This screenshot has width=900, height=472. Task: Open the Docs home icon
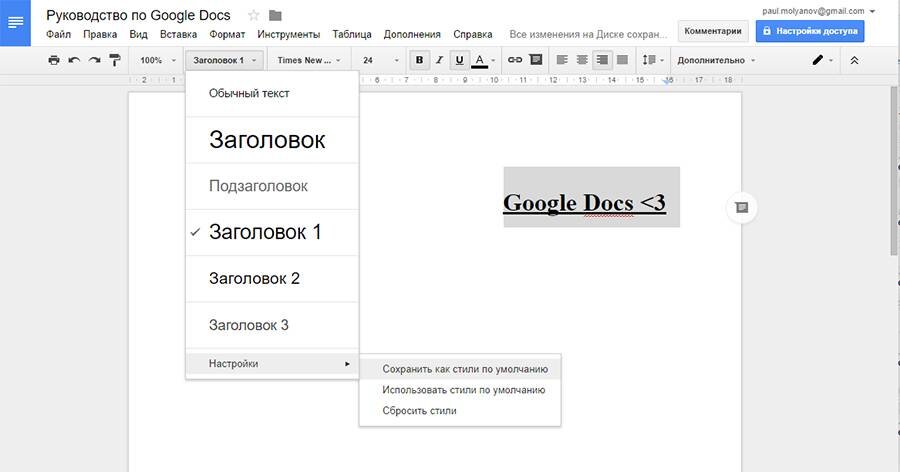[15, 23]
